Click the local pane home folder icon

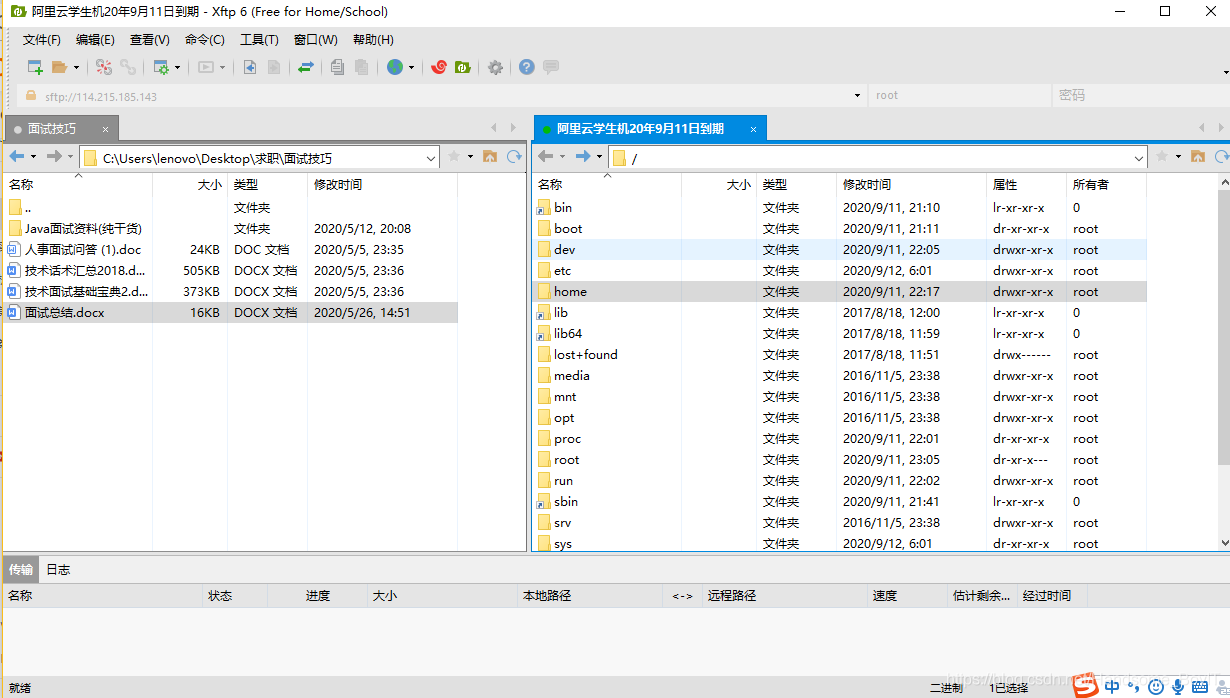(489, 157)
